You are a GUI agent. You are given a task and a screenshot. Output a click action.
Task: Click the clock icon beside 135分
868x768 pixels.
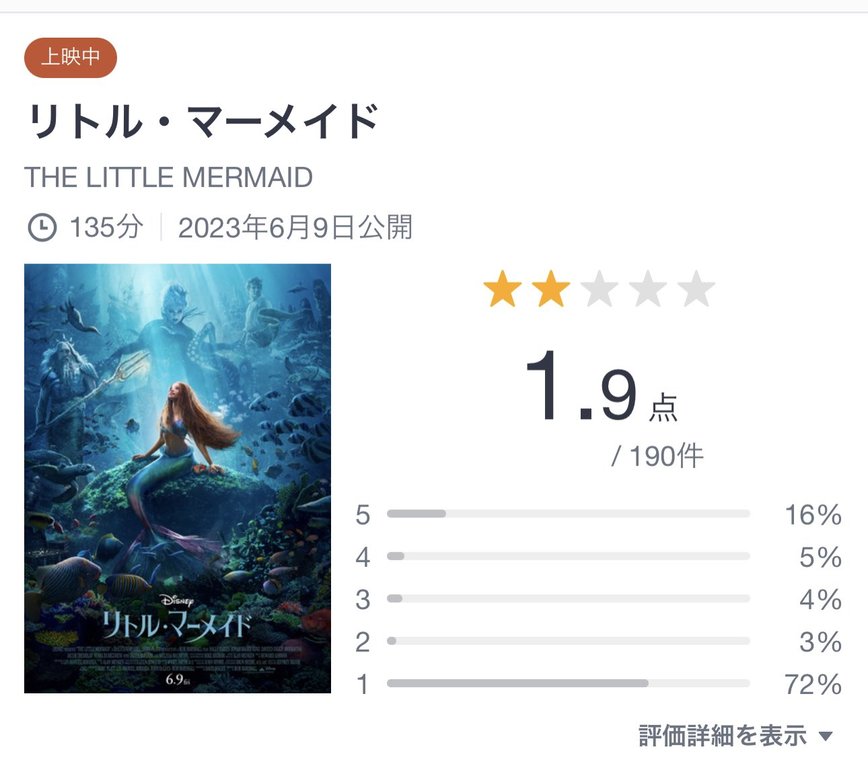click(41, 227)
